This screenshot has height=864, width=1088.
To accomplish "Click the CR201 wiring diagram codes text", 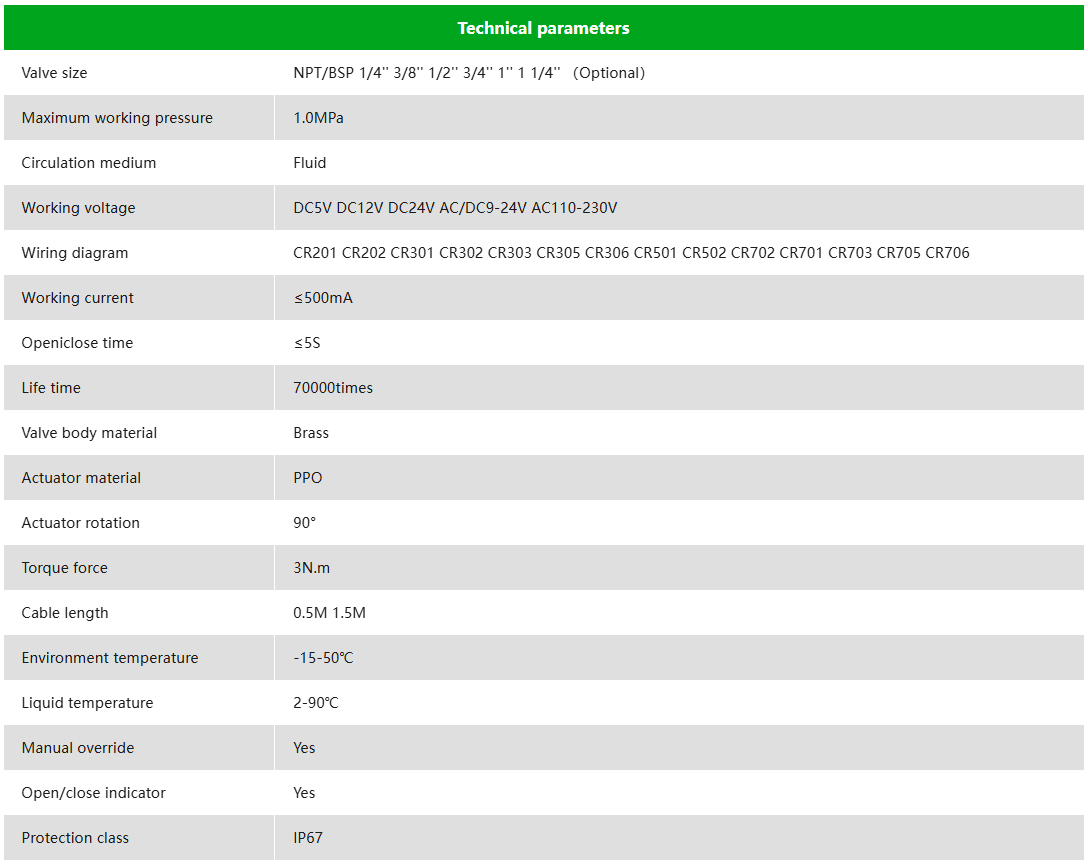I will pos(631,253).
